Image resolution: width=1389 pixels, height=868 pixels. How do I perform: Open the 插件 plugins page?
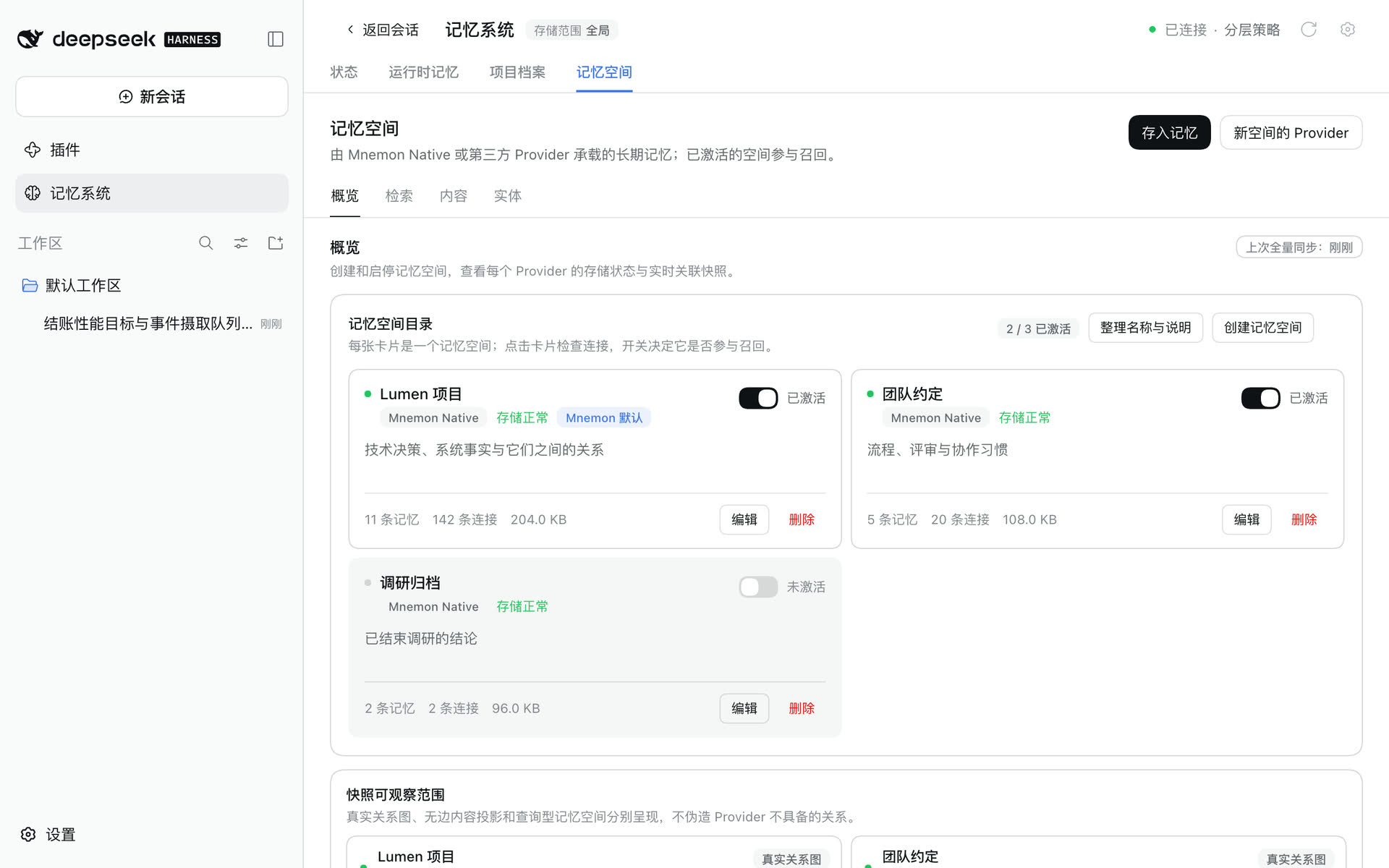pos(152,150)
